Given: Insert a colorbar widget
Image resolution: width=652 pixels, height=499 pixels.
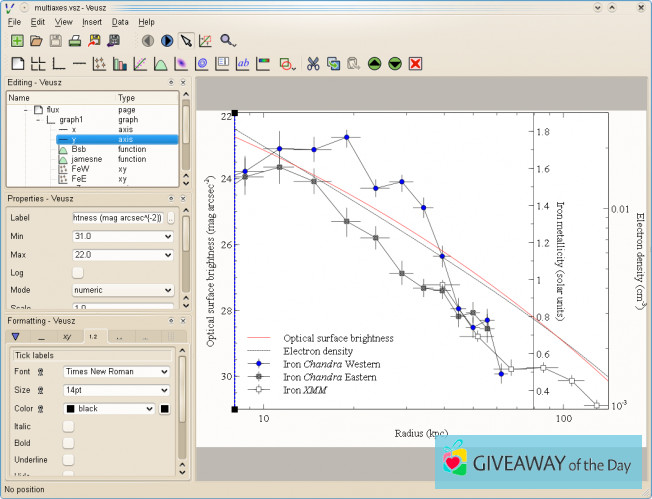Looking at the screenshot, I should pyautogui.click(x=263, y=64).
